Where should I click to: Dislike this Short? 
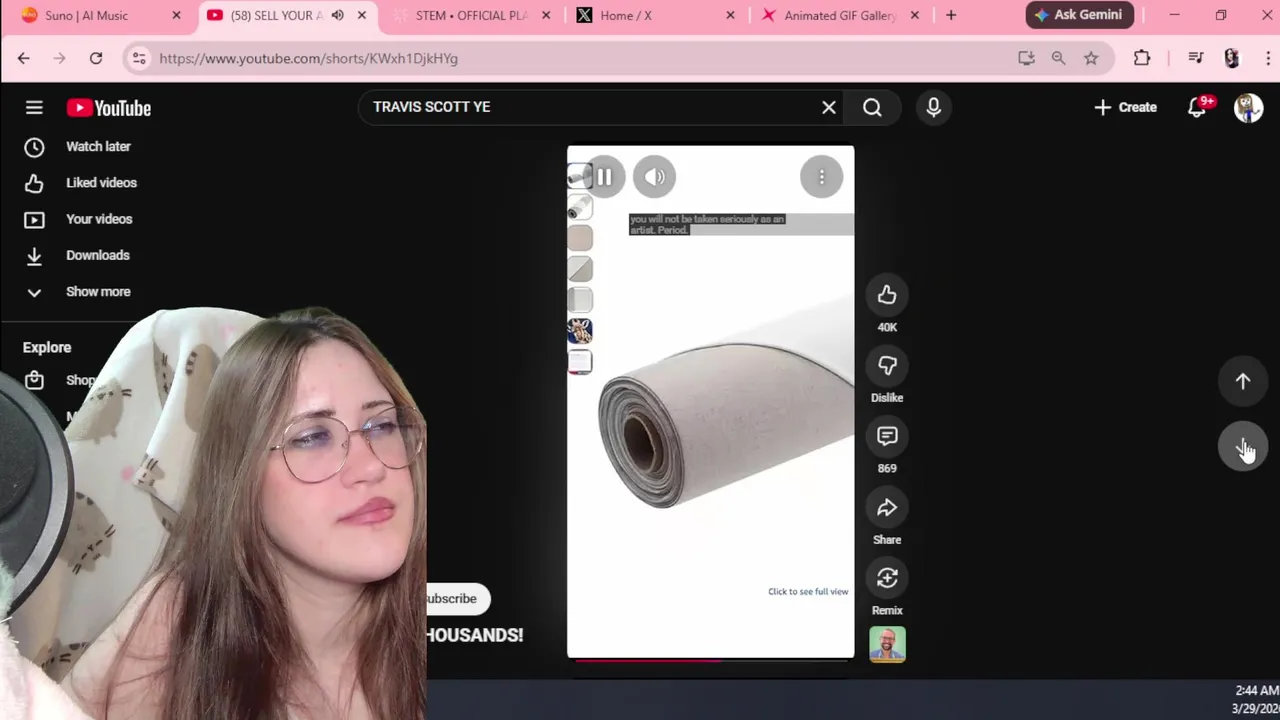(x=887, y=366)
